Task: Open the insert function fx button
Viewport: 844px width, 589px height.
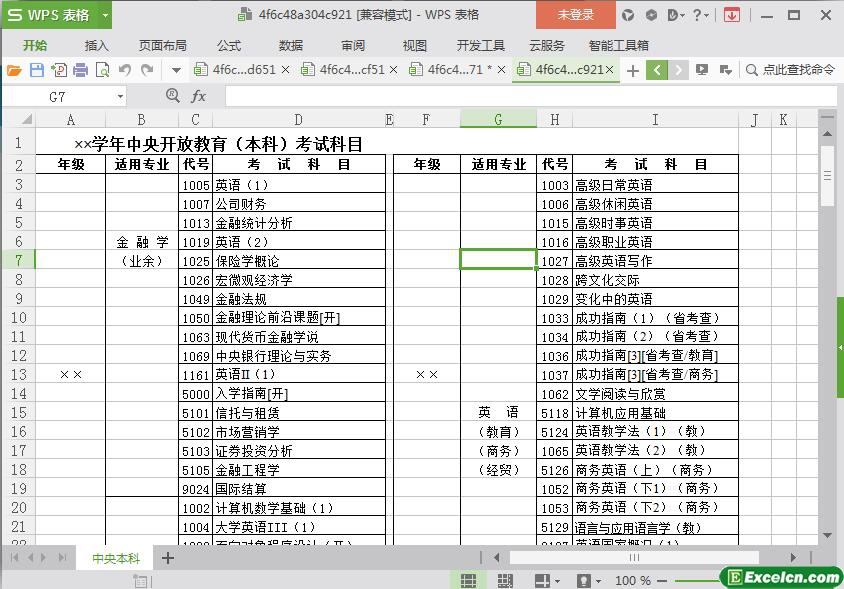Action: [199, 96]
